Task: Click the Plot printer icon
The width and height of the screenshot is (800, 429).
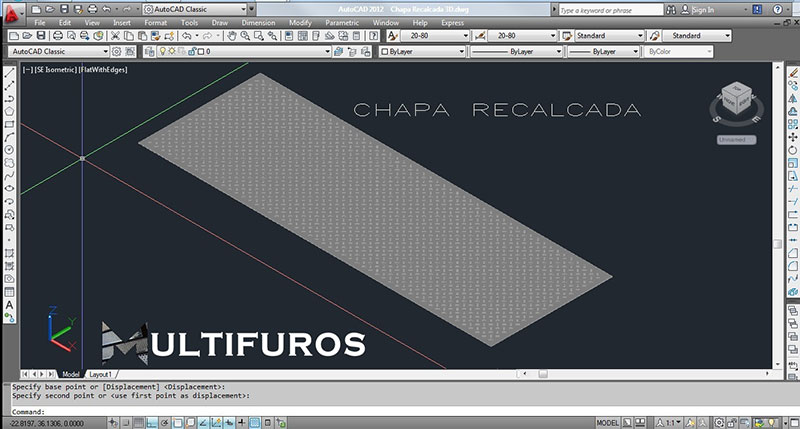Action: click(56, 35)
